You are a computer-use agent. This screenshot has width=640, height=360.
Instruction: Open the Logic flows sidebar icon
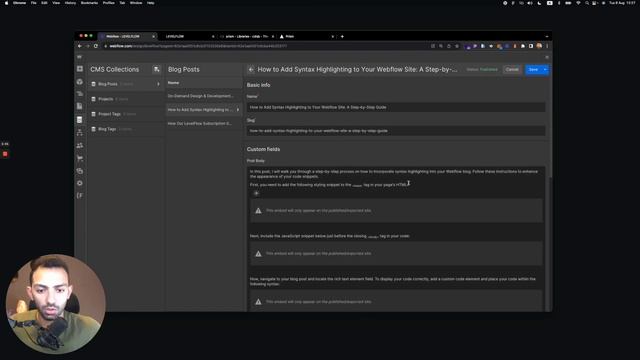(80, 132)
